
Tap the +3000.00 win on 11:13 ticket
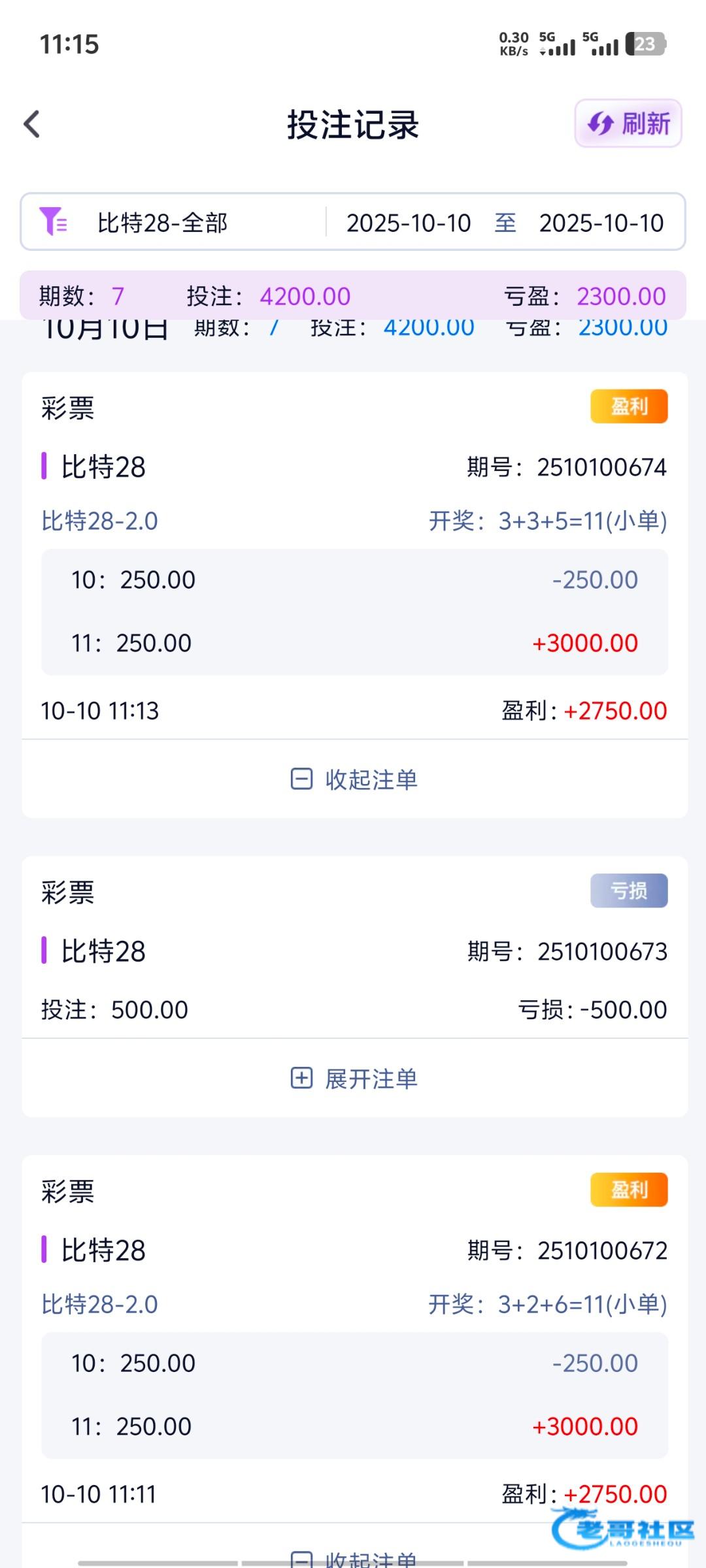coord(585,643)
